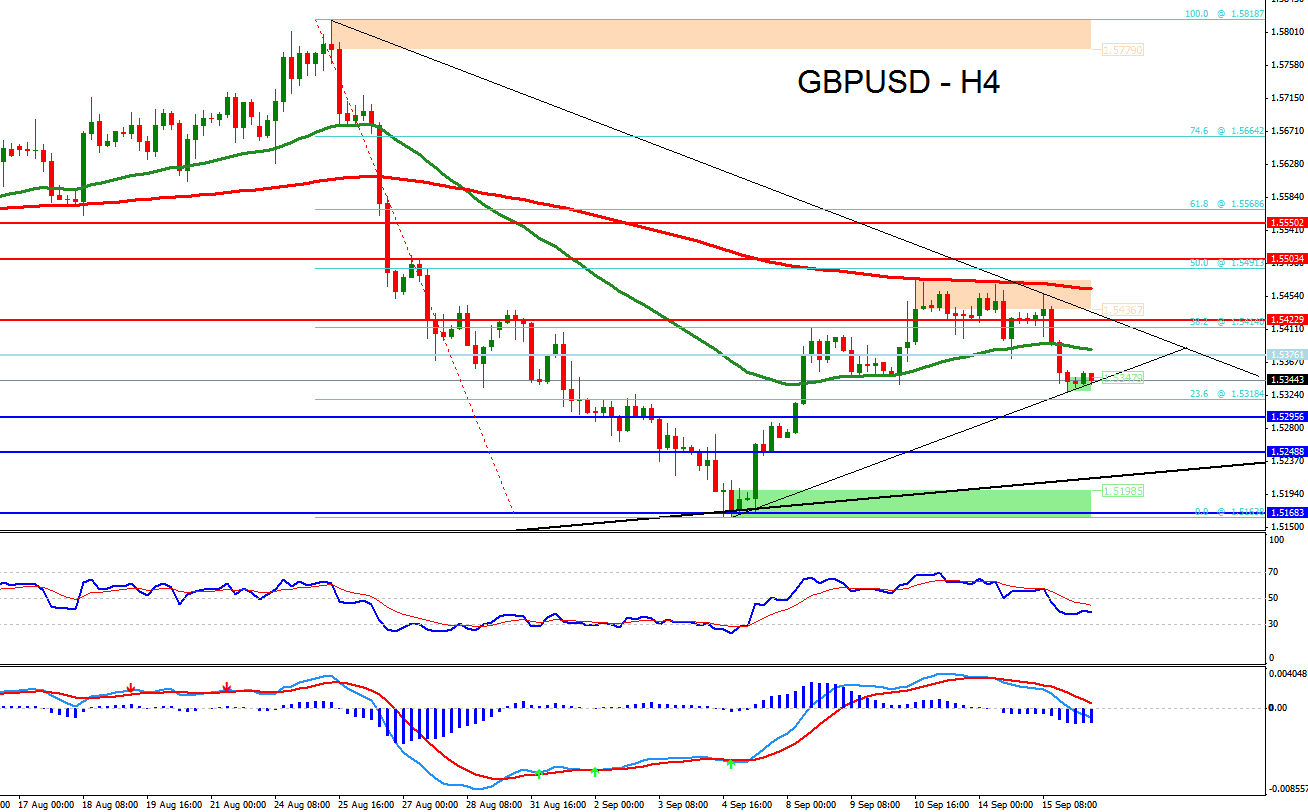Viewport: 1308px width, 812px height.
Task: Click the red 1.54229 price tag
Action: tap(1285, 320)
